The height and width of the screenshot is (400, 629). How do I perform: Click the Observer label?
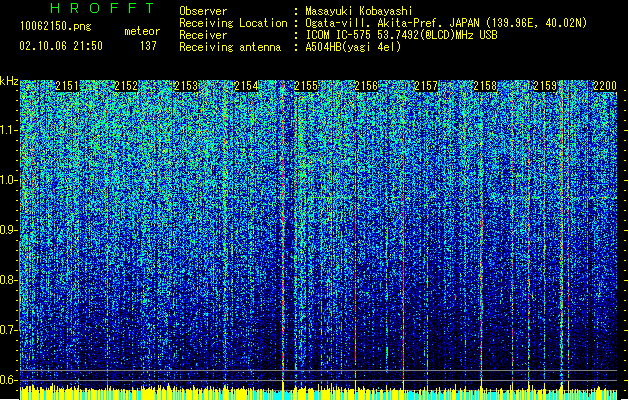[203, 11]
